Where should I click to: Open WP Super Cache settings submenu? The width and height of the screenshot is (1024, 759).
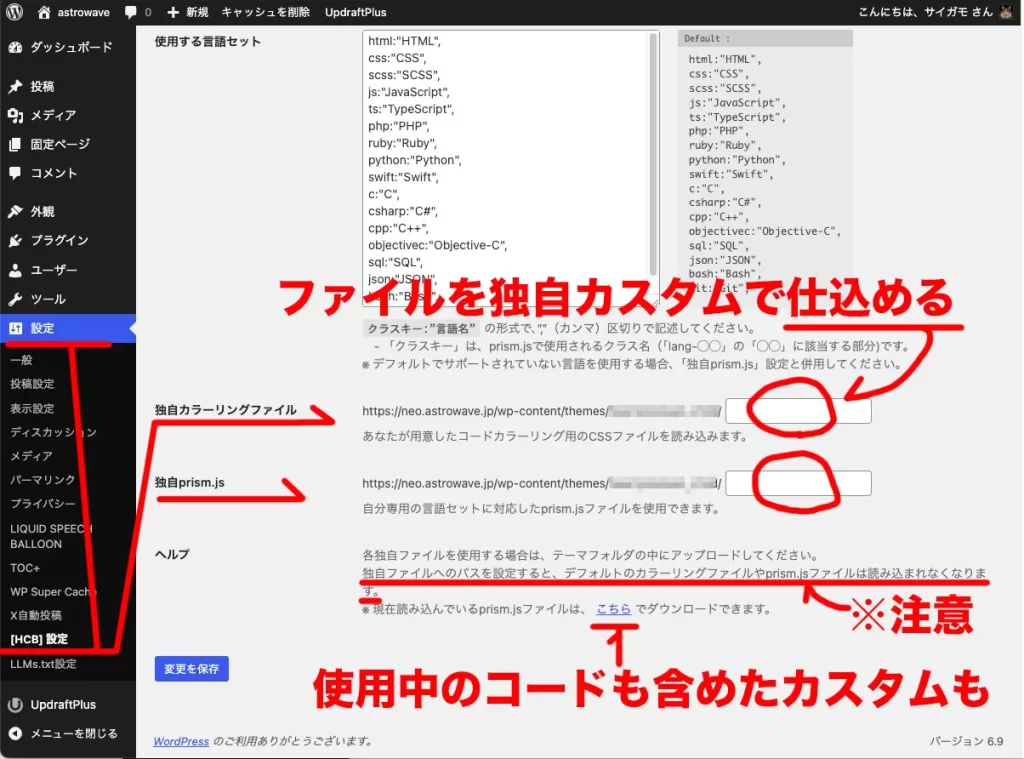tap(53, 591)
